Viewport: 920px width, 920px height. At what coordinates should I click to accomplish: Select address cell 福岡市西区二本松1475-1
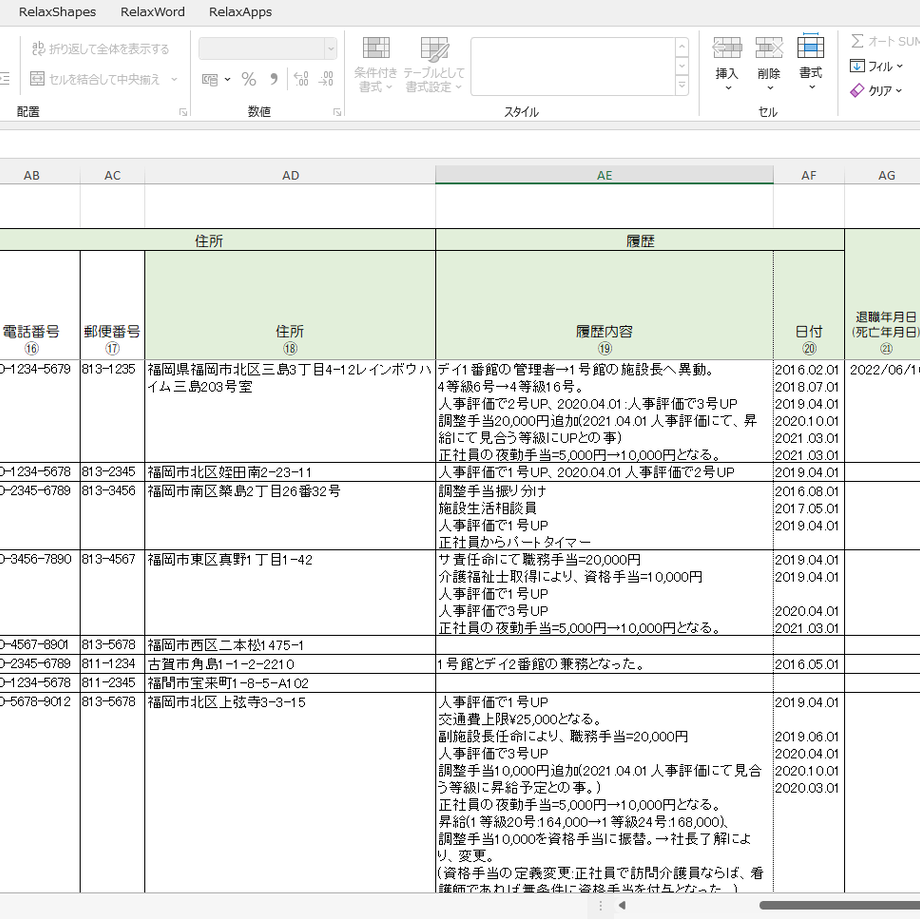coord(290,645)
